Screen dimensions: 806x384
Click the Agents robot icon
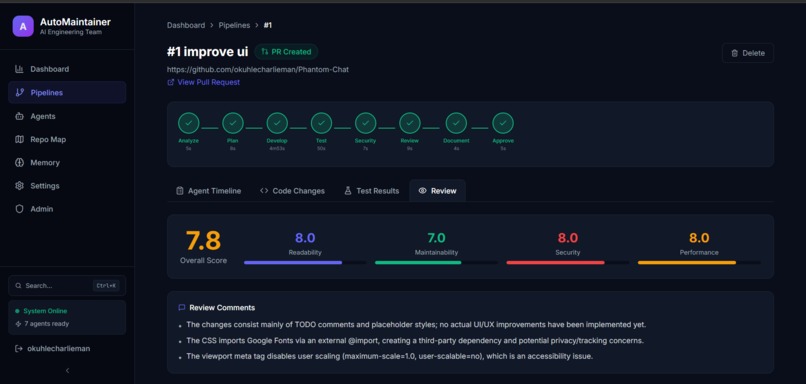pos(20,116)
